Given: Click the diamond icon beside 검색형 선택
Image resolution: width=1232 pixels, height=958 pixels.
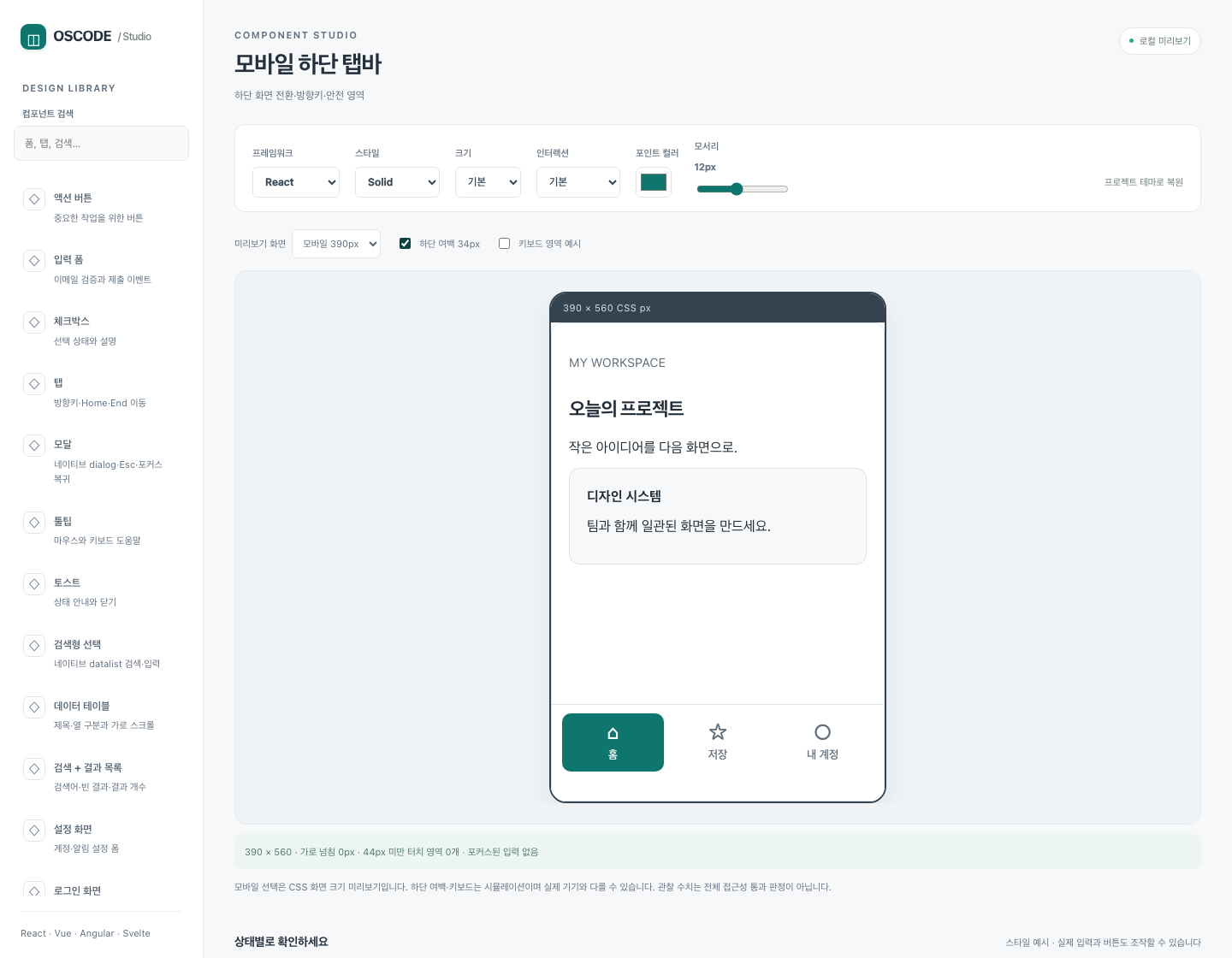Looking at the screenshot, I should point(34,645).
